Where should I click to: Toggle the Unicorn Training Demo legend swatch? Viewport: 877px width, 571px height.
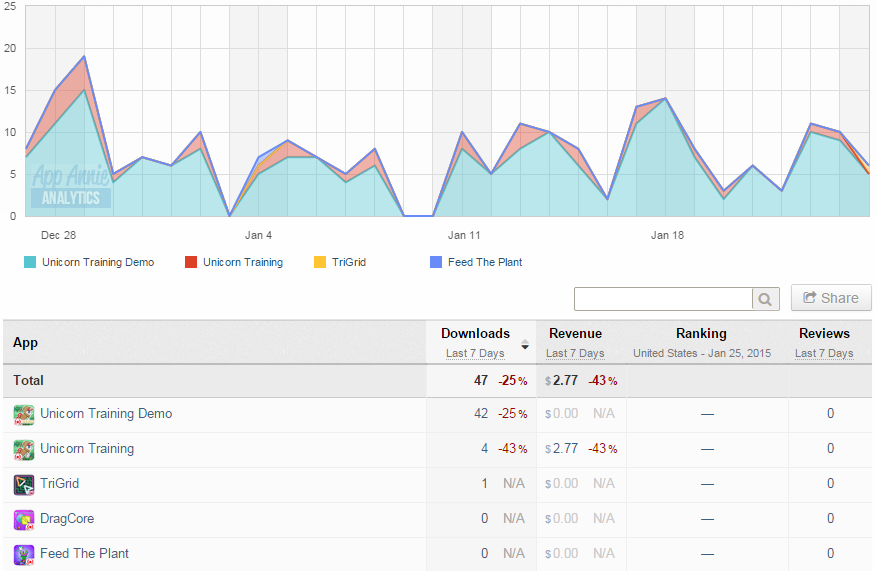pyautogui.click(x=30, y=262)
